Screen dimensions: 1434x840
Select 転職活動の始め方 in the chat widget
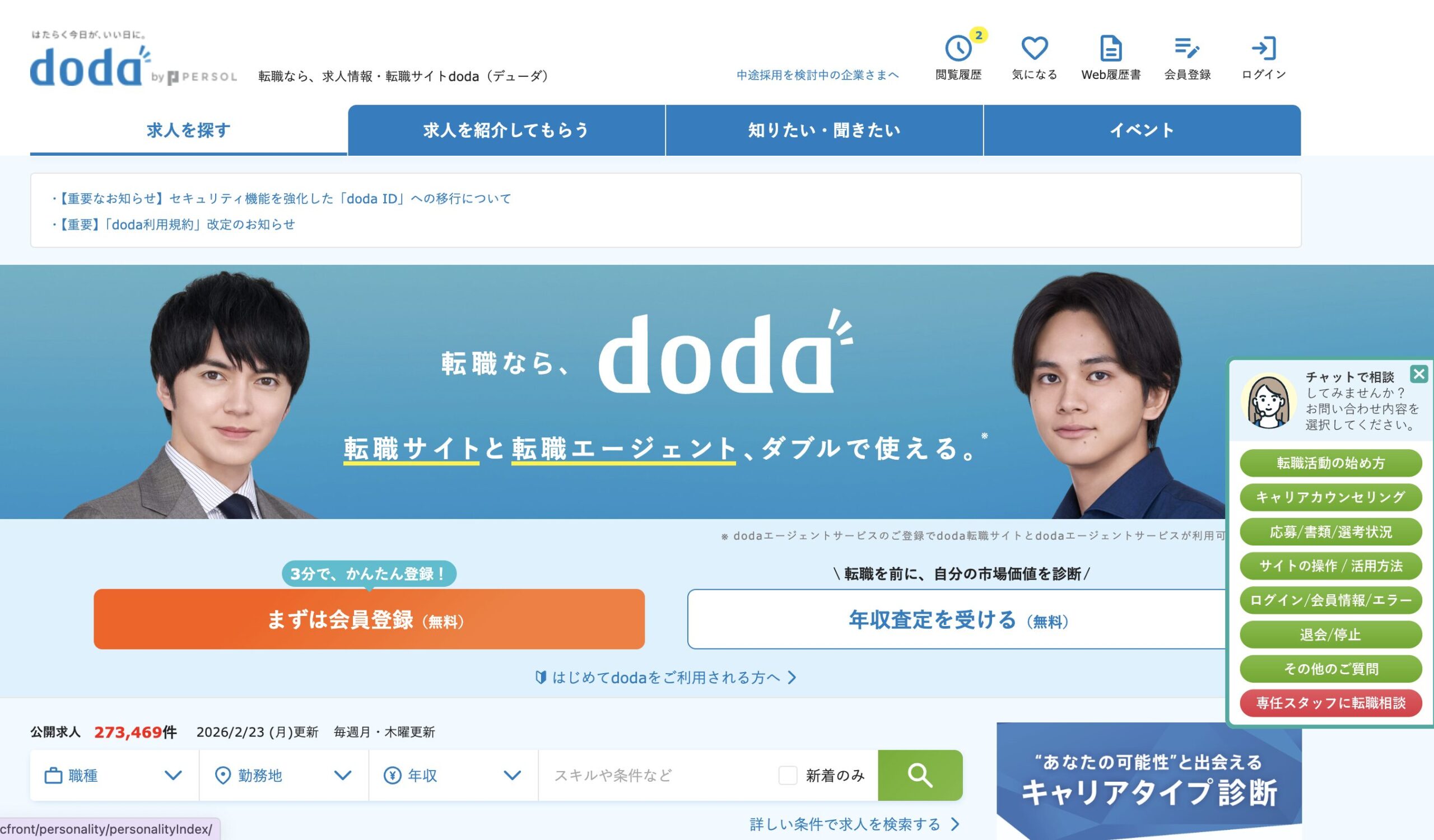coord(1330,463)
